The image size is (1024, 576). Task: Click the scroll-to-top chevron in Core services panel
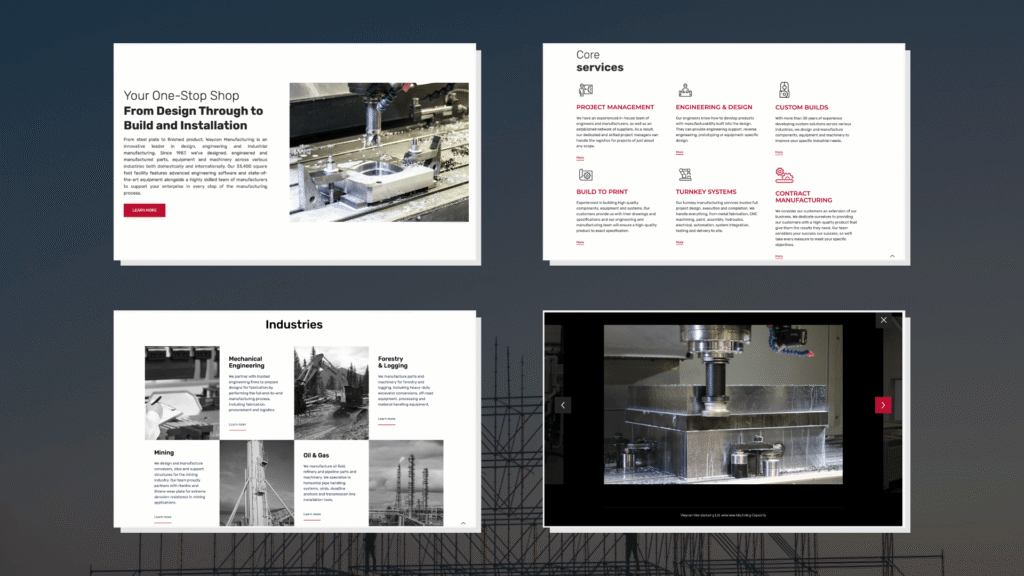[x=892, y=256]
